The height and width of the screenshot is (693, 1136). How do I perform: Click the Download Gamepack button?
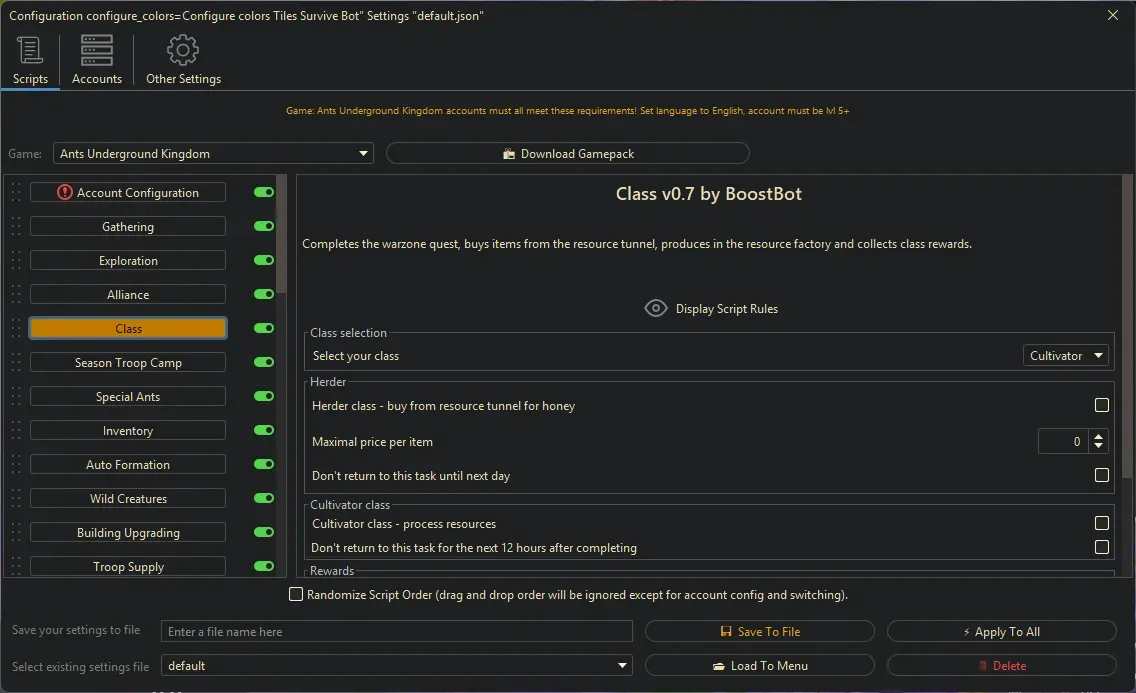tap(567, 154)
